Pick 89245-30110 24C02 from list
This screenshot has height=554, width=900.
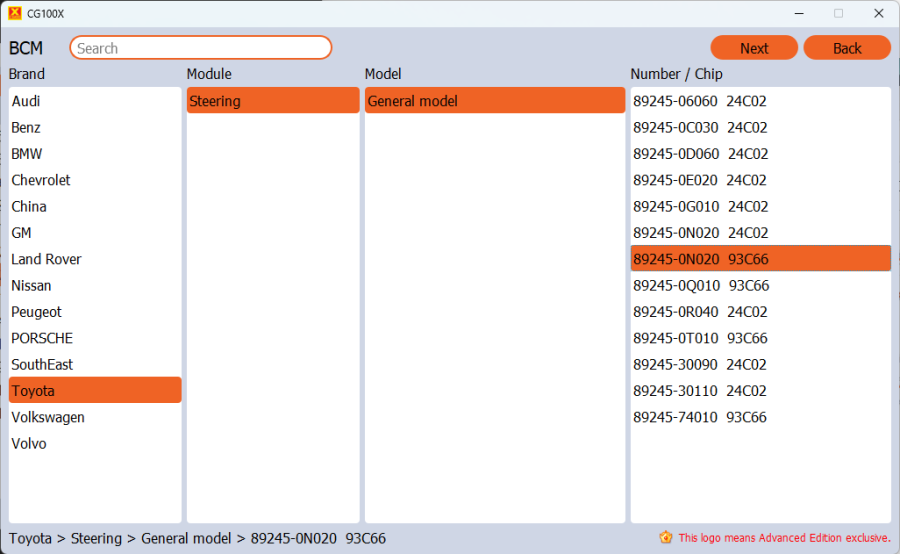pos(700,391)
